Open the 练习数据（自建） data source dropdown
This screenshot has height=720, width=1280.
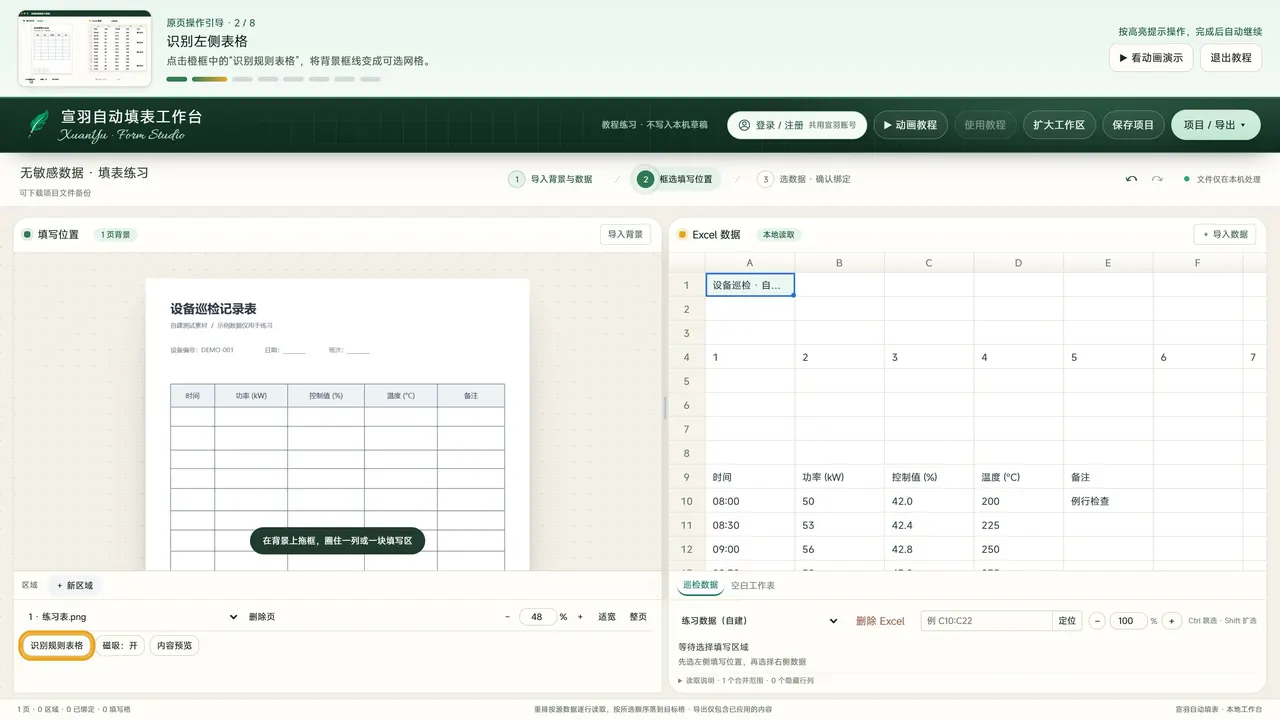point(759,621)
